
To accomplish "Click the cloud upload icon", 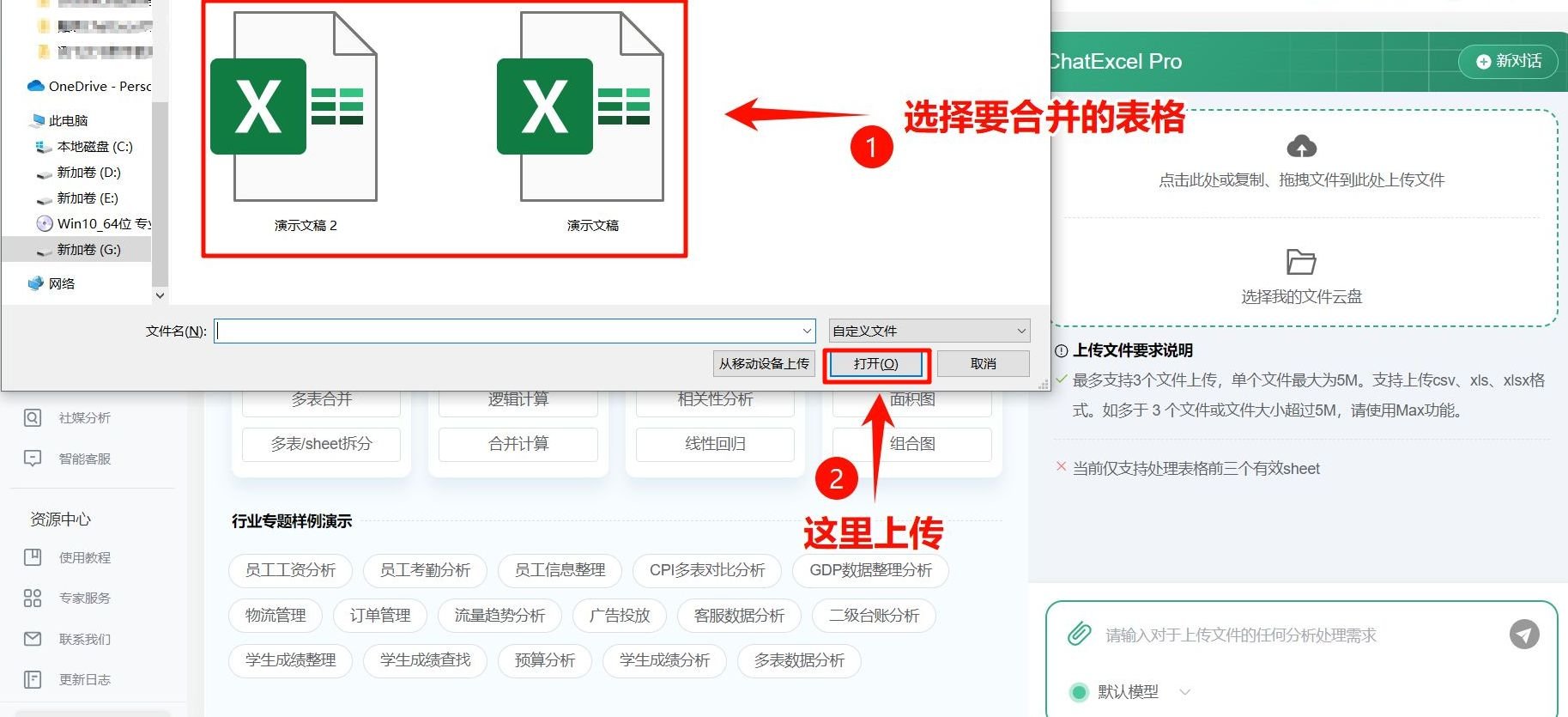I will [x=1301, y=147].
